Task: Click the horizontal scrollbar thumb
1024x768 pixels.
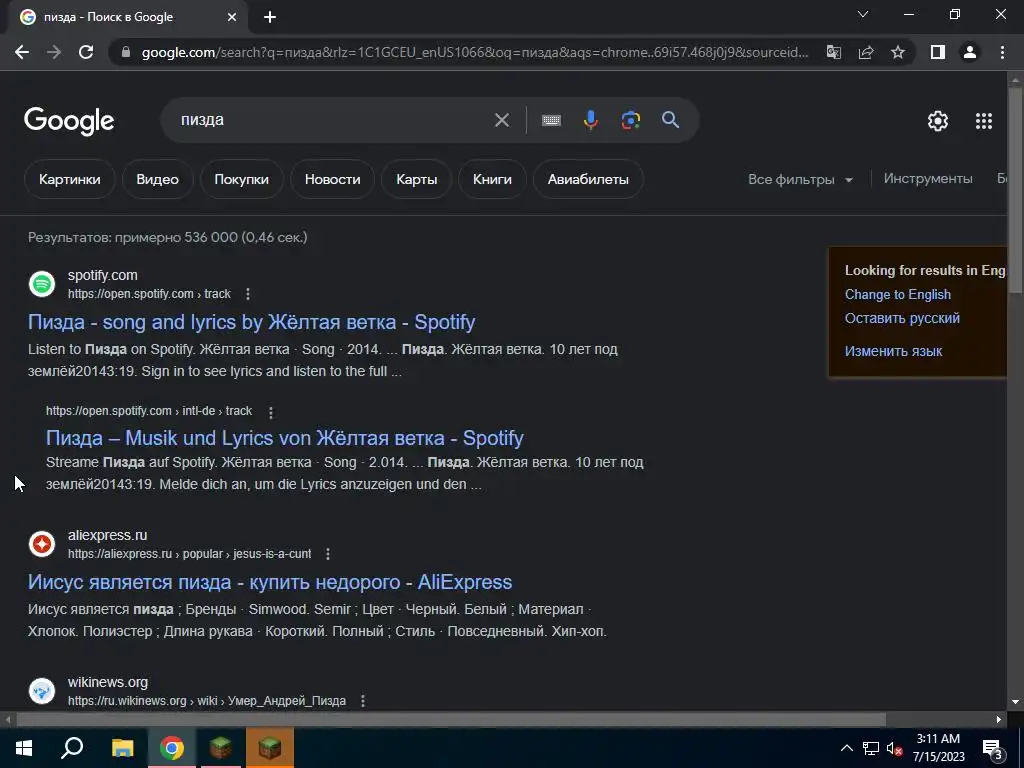Action: 451,719
